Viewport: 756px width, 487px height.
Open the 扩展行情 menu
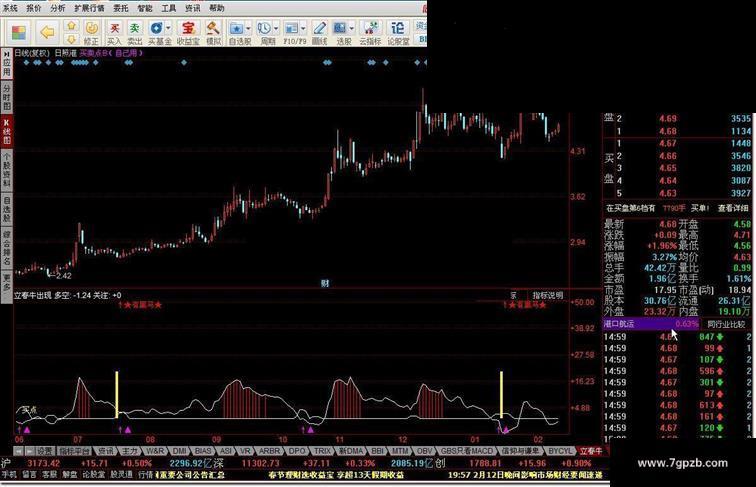click(89, 8)
